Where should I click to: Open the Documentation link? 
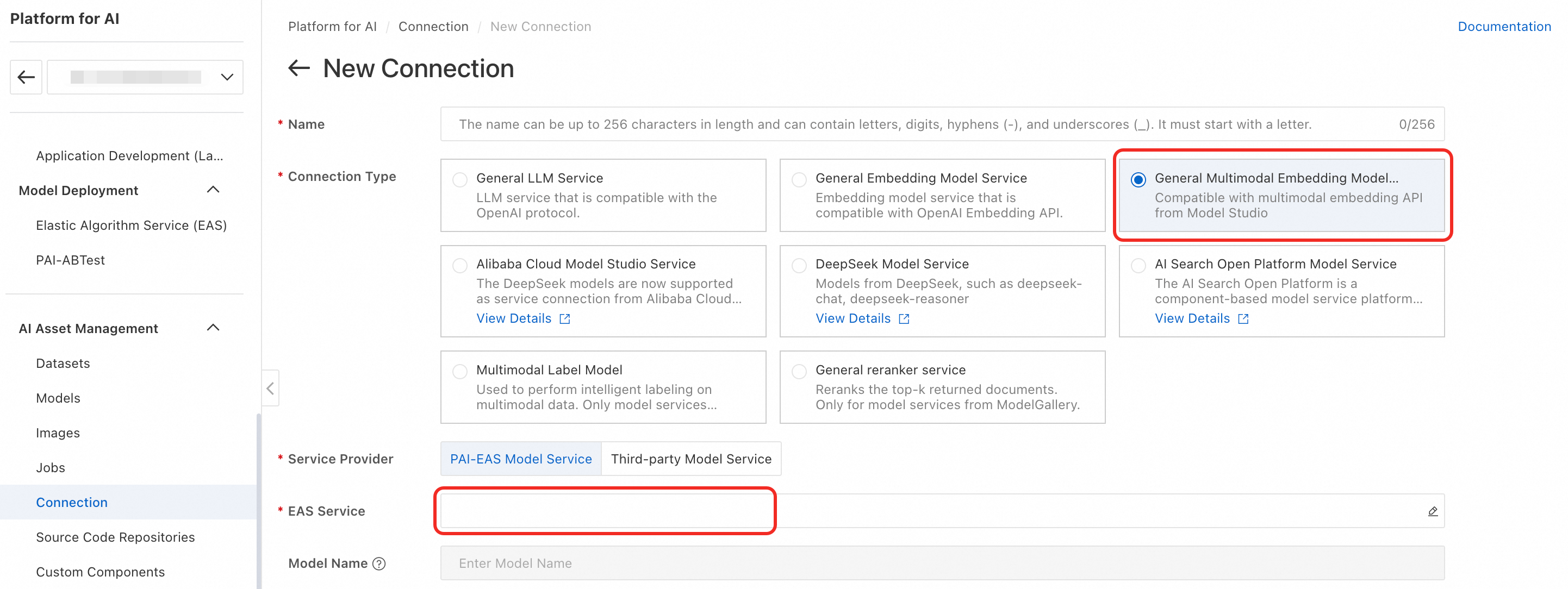pyautogui.click(x=1503, y=27)
